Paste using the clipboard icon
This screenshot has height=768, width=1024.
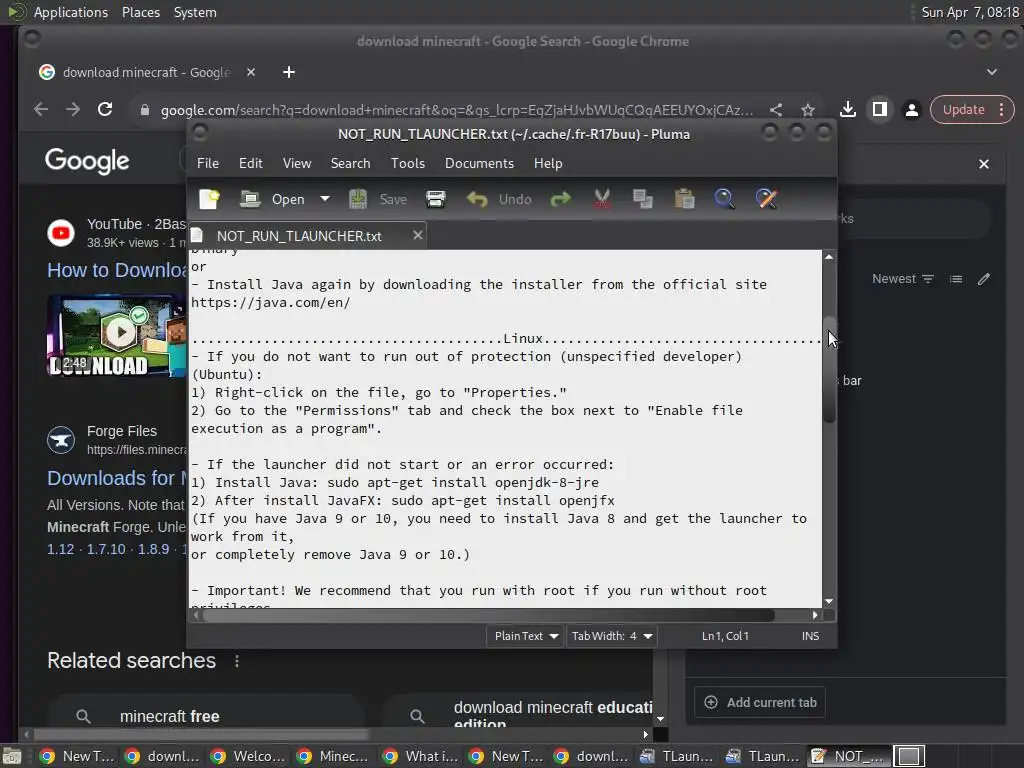click(x=684, y=199)
